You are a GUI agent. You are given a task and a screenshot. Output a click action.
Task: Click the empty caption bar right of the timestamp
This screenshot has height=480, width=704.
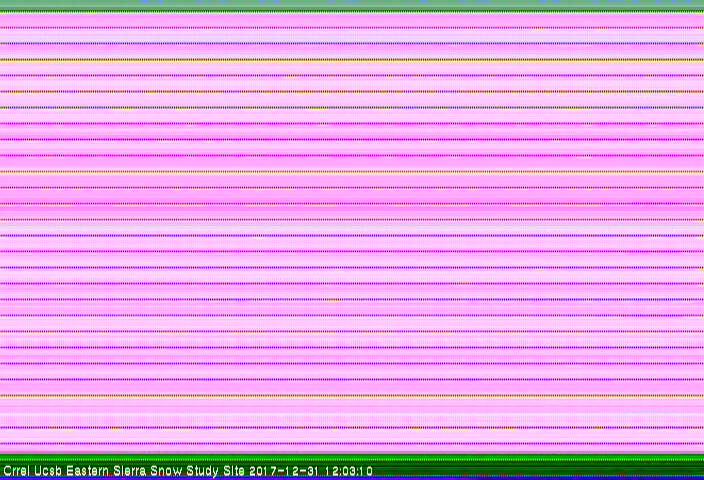tap(540, 470)
